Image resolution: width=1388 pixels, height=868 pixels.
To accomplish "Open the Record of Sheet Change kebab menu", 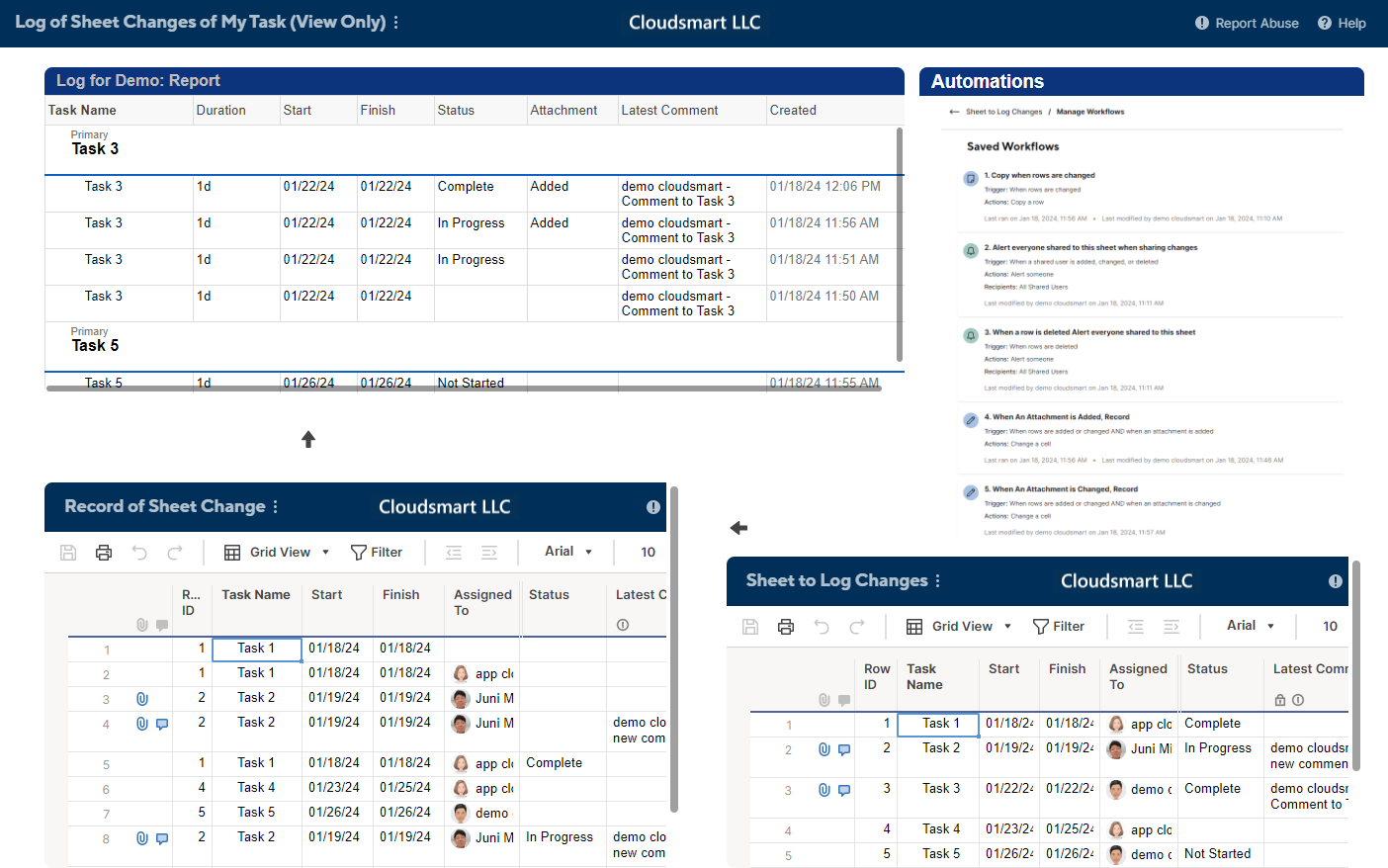I will click(x=275, y=506).
